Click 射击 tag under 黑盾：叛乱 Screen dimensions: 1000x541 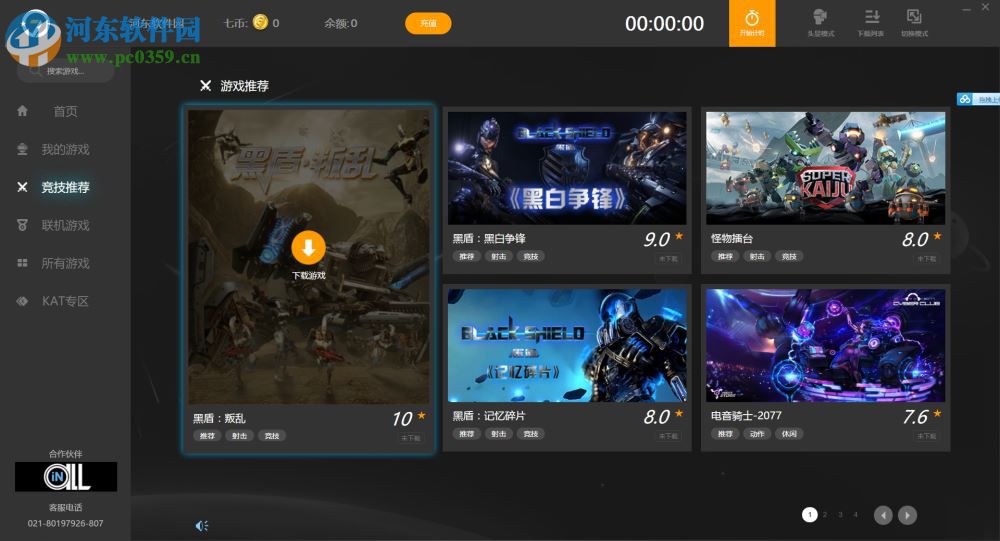coord(239,436)
